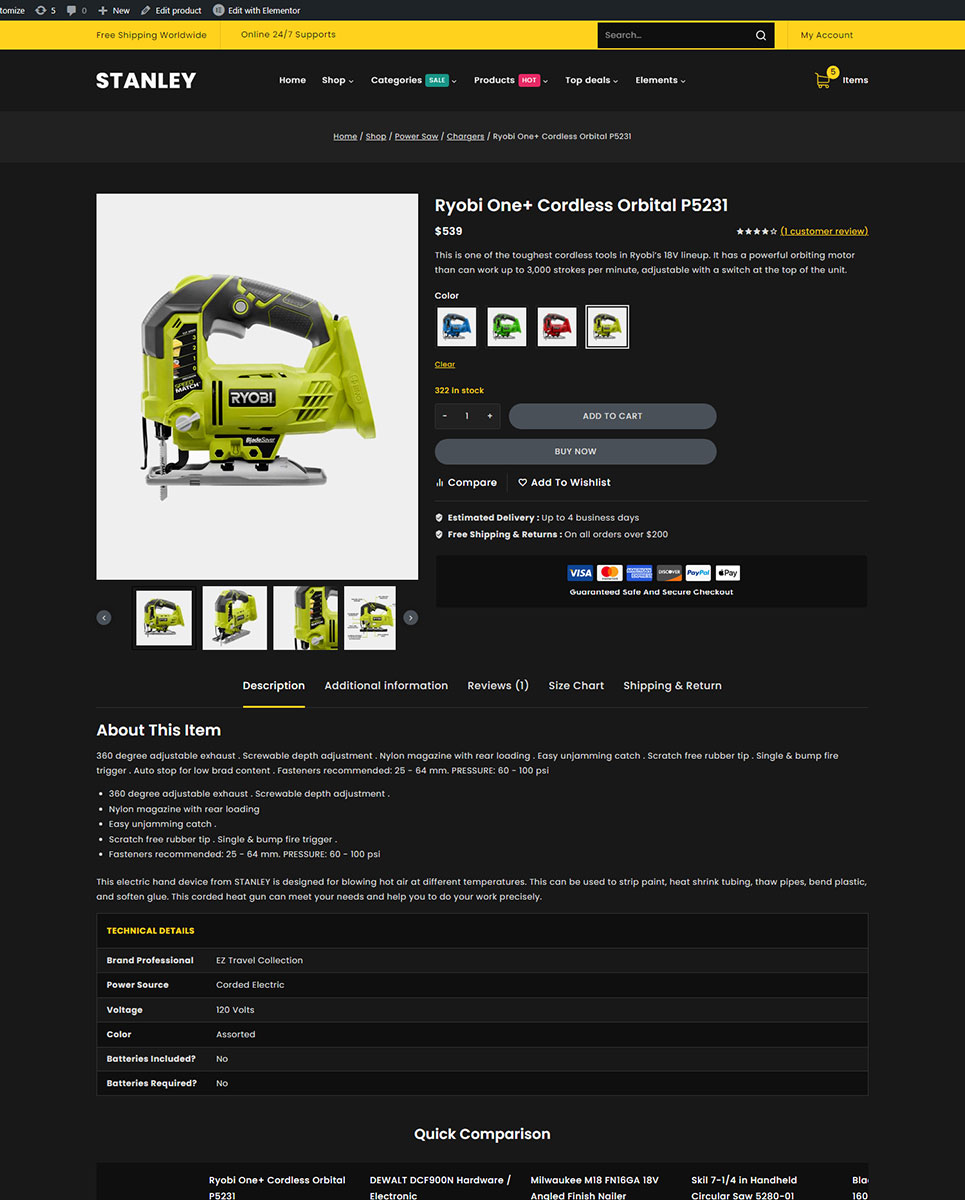Type in the Search input field
This screenshot has height=1200, width=965.
(x=672, y=35)
